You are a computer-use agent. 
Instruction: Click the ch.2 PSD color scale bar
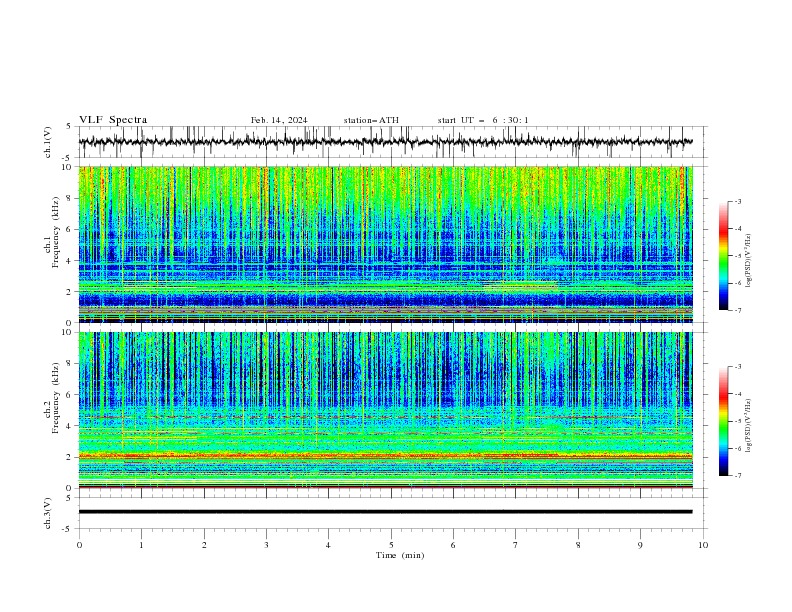(x=723, y=421)
